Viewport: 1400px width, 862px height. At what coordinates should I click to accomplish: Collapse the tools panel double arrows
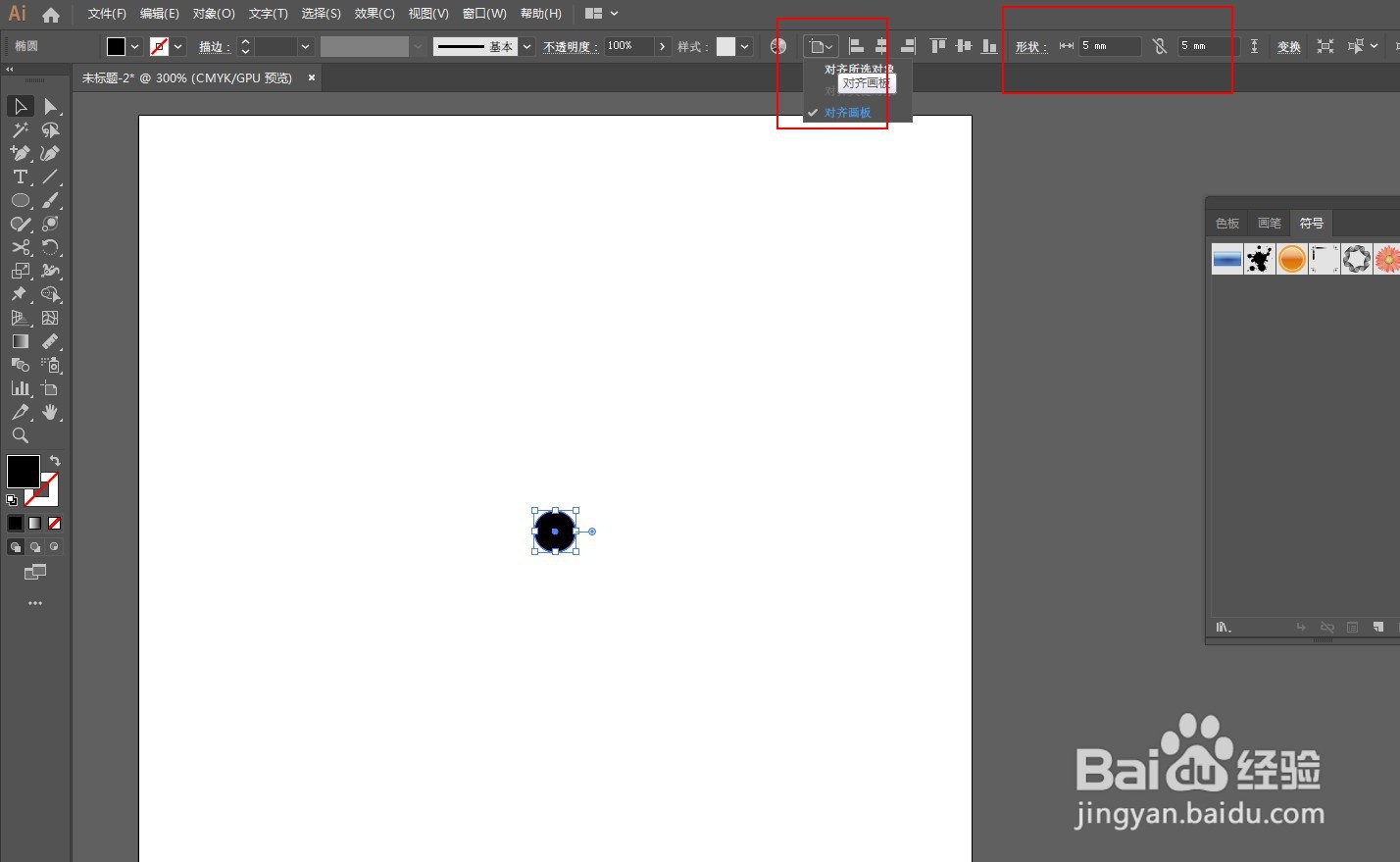[10, 70]
